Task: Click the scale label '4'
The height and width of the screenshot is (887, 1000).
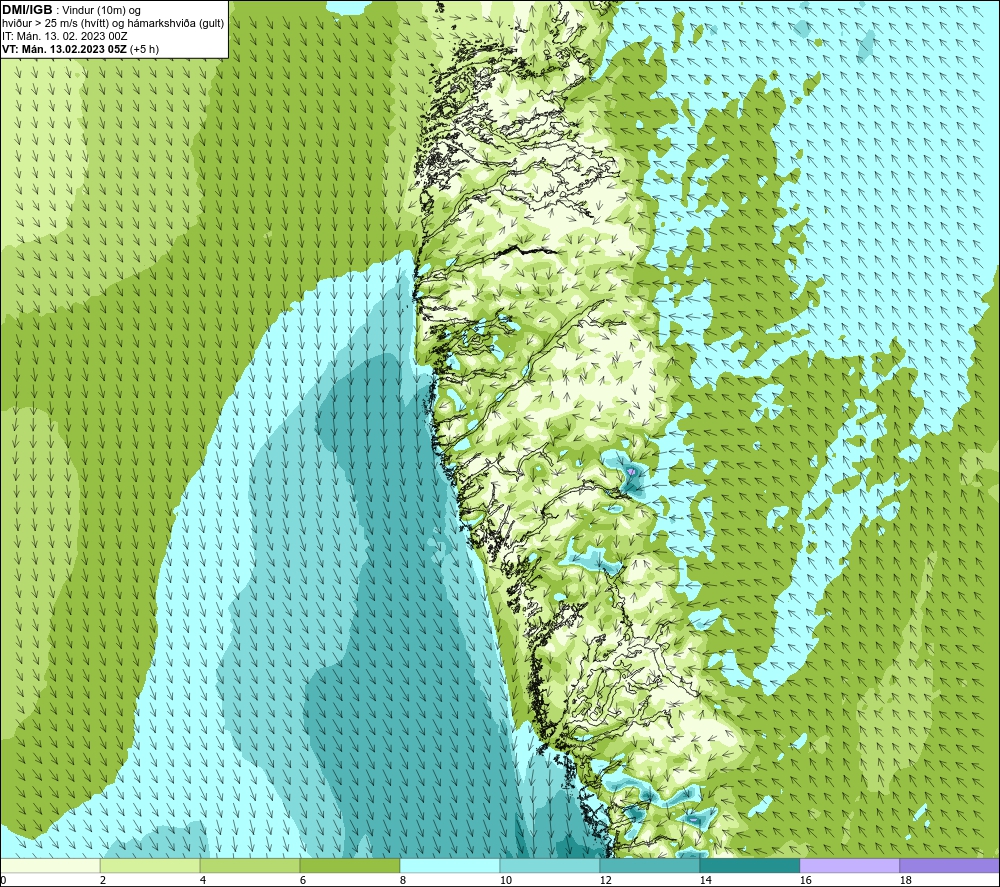Action: (203, 881)
